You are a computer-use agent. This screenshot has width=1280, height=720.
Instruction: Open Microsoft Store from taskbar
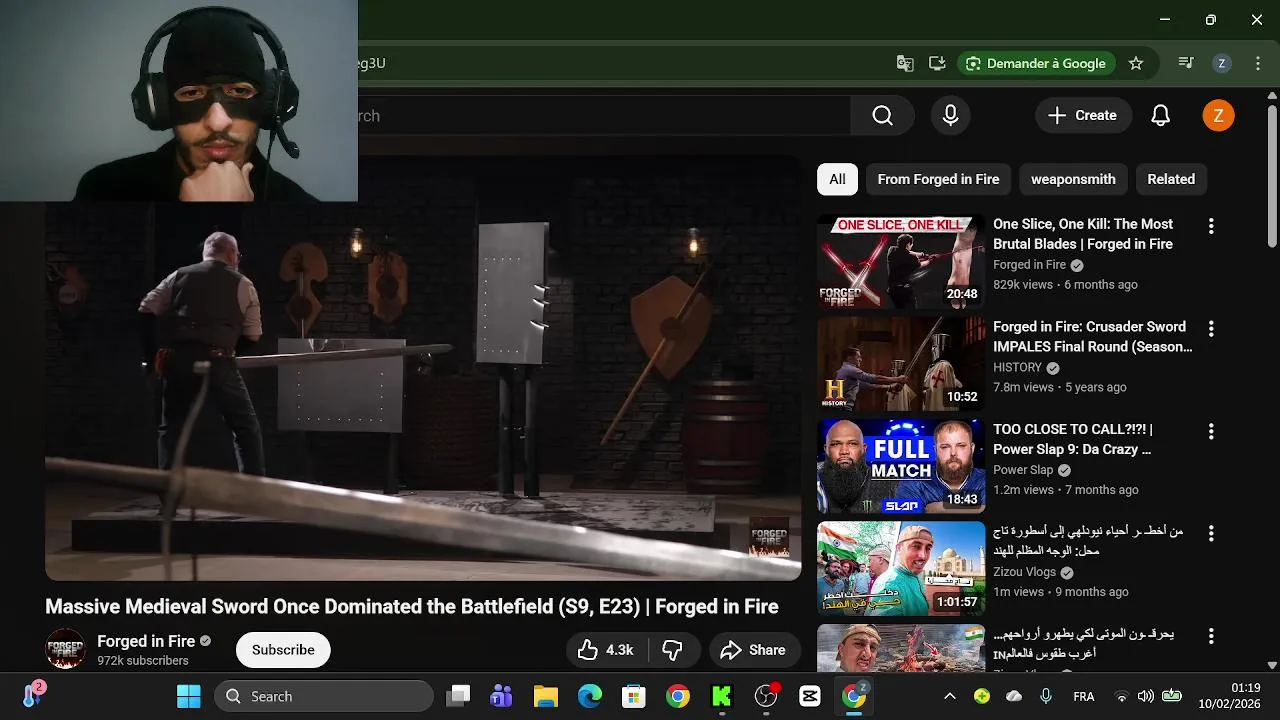[x=634, y=696]
